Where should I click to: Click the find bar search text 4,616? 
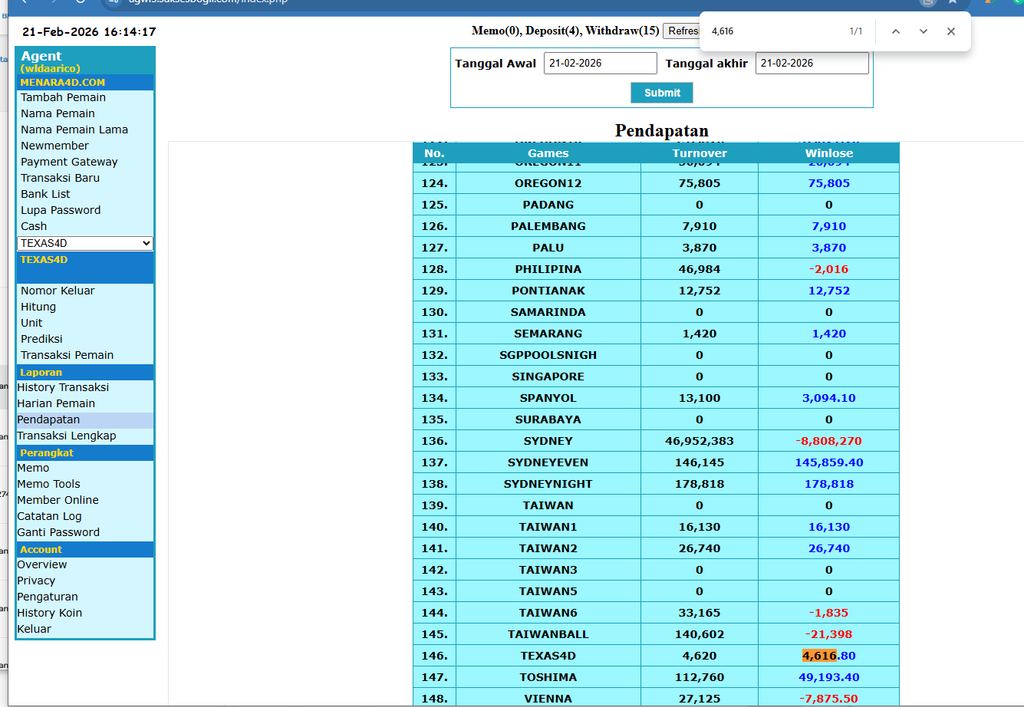click(x=722, y=31)
